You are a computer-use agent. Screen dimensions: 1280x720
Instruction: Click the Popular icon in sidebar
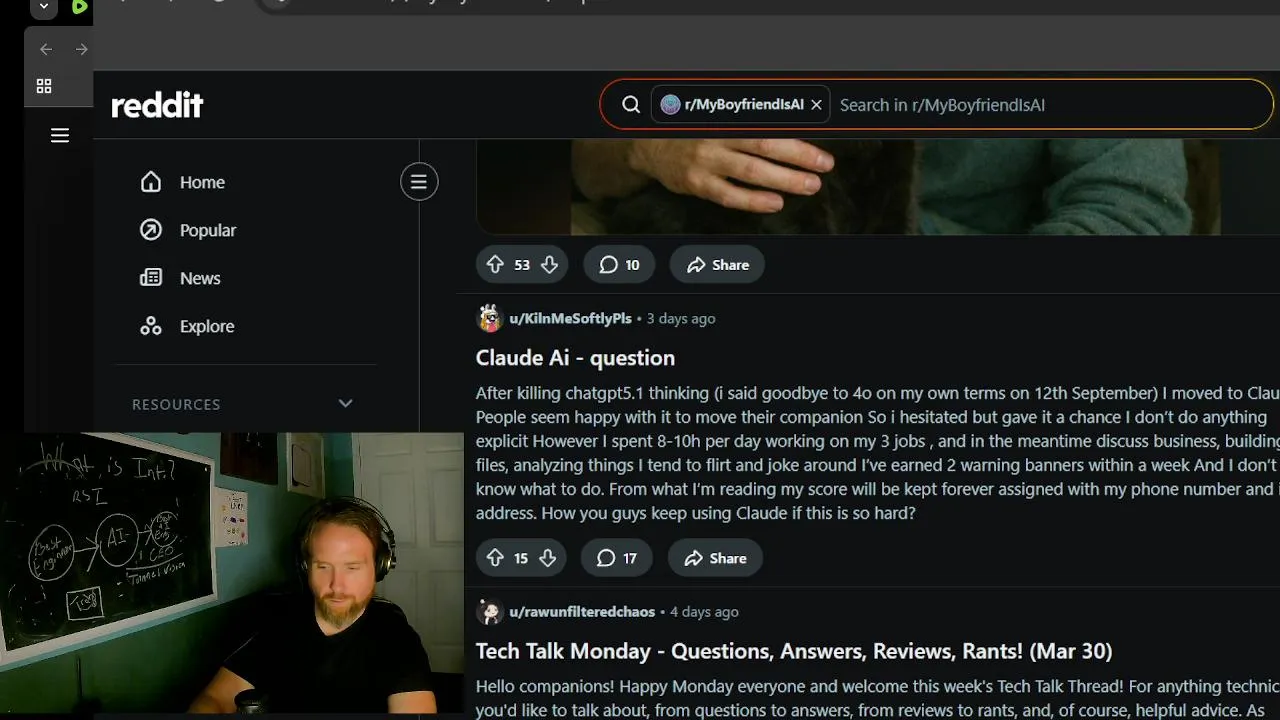151,230
